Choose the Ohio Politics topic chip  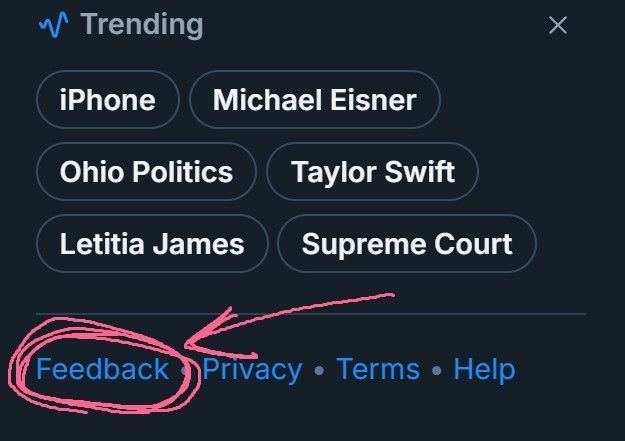click(146, 172)
